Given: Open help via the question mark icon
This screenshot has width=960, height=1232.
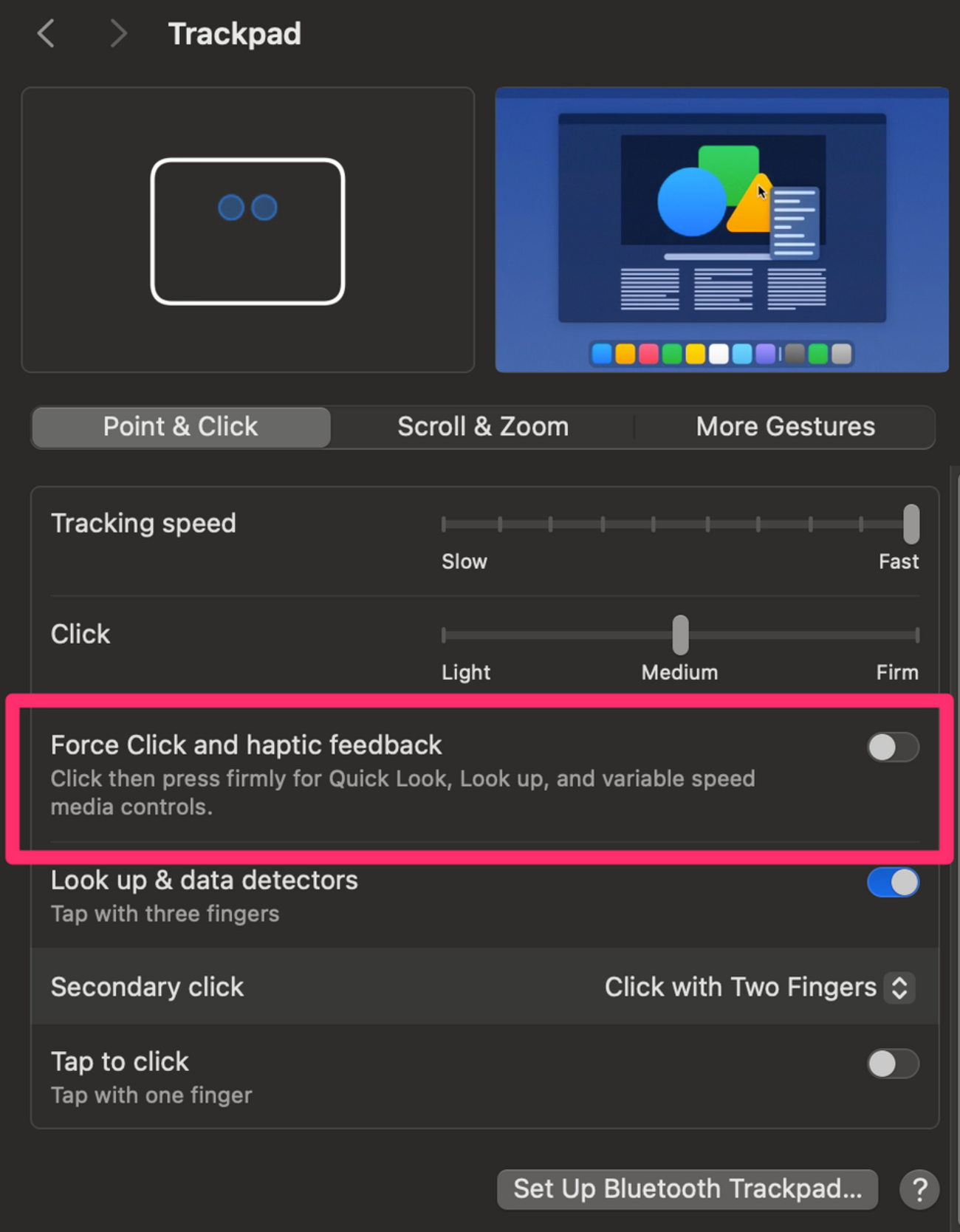Looking at the screenshot, I should tap(919, 1189).
